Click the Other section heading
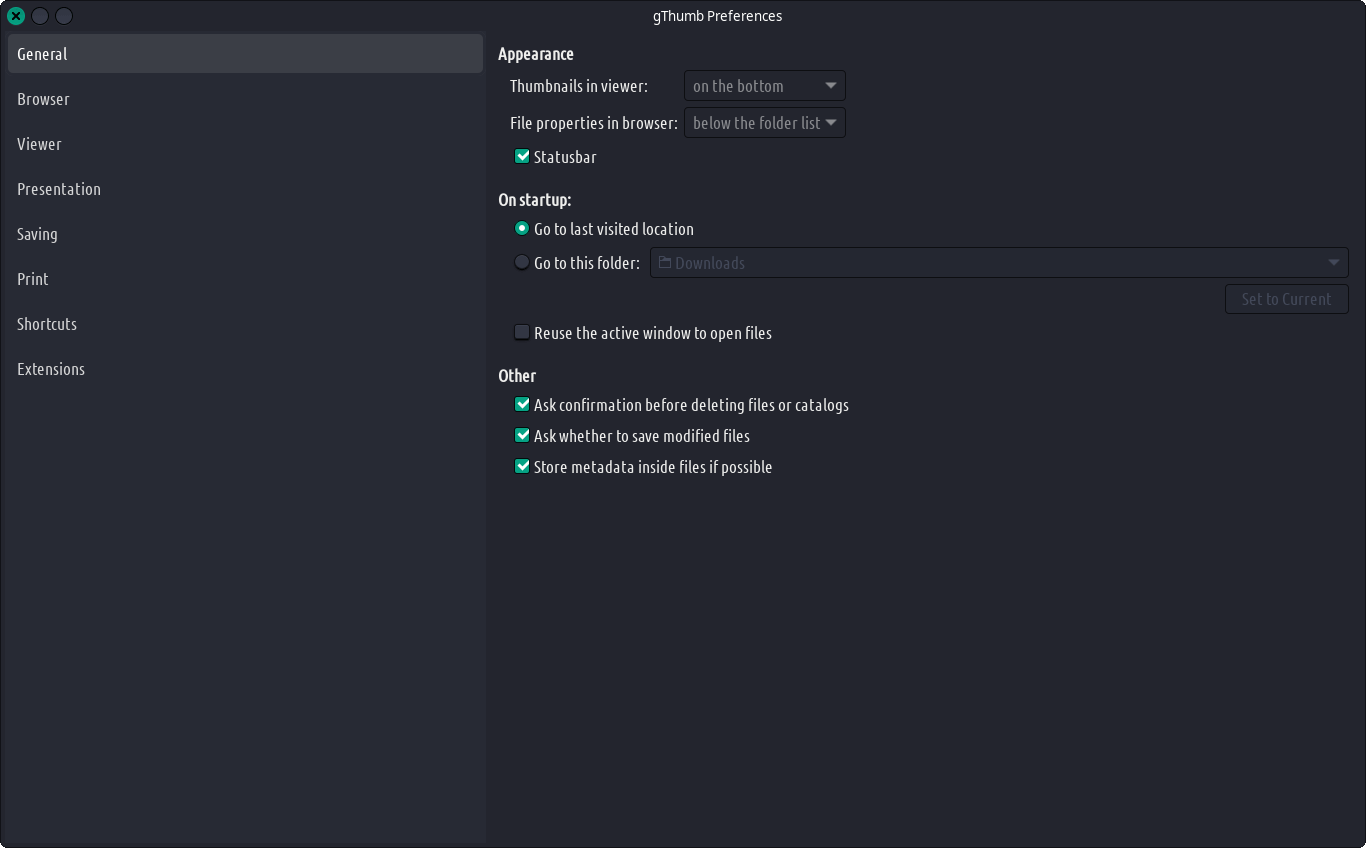Screen dimensions: 1366x848 pyautogui.click(x=517, y=376)
